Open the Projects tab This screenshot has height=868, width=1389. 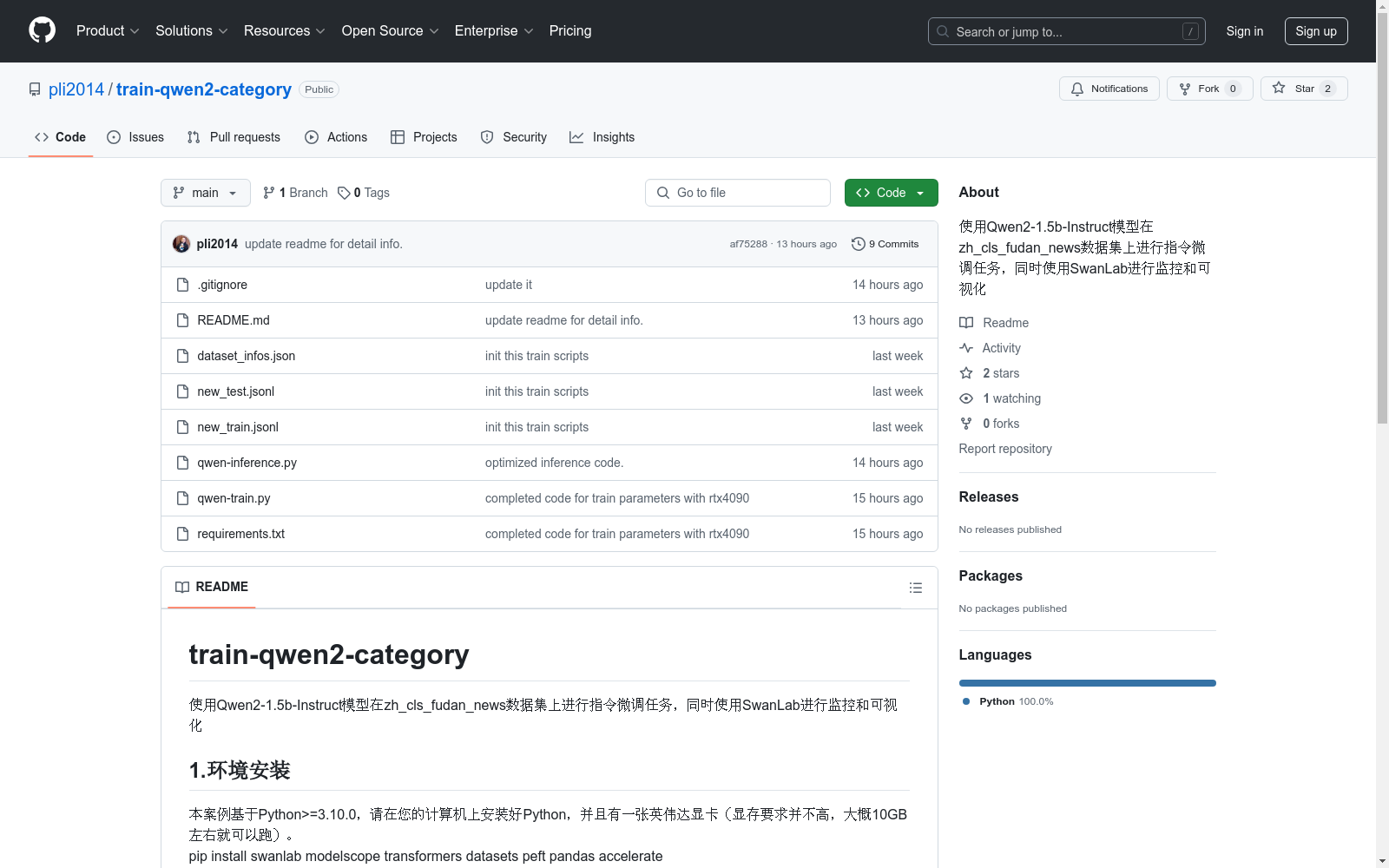pyautogui.click(x=424, y=137)
